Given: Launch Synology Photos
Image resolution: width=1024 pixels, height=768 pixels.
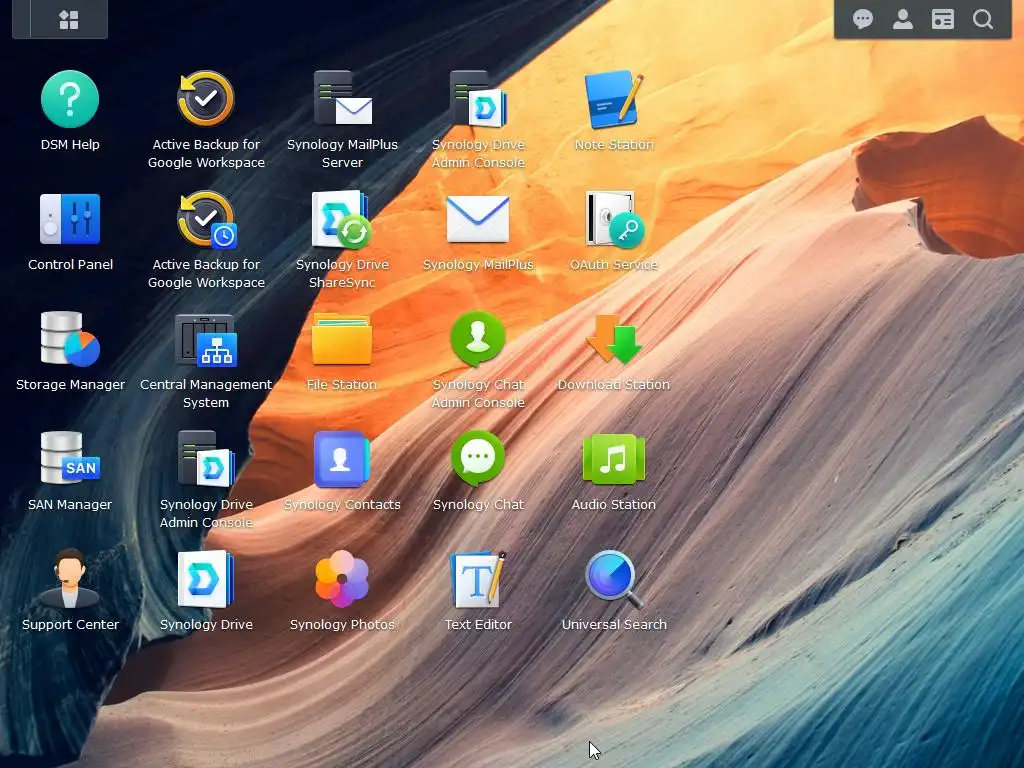Looking at the screenshot, I should (342, 579).
